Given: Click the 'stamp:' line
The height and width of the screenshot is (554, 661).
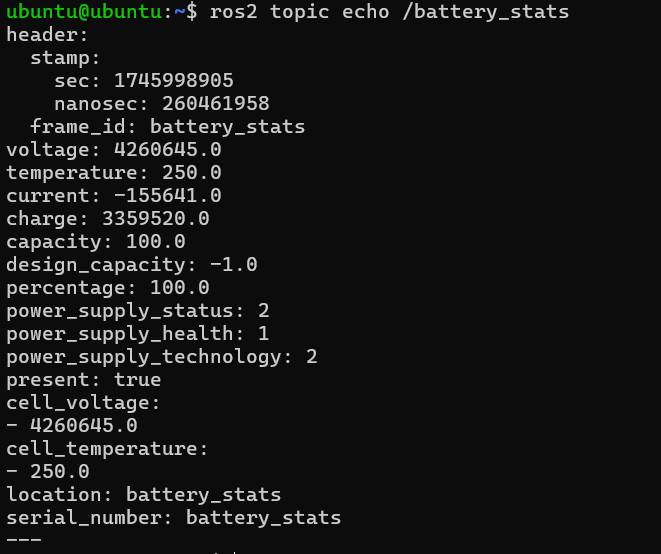Looking at the screenshot, I should [x=65, y=58].
